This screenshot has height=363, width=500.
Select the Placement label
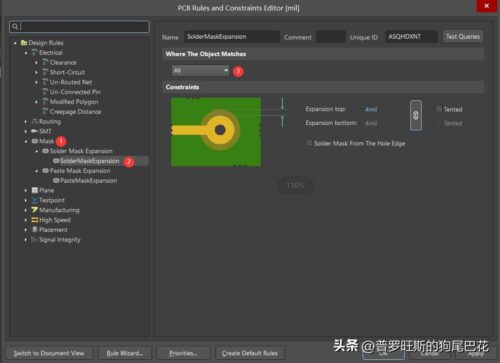[x=53, y=230]
